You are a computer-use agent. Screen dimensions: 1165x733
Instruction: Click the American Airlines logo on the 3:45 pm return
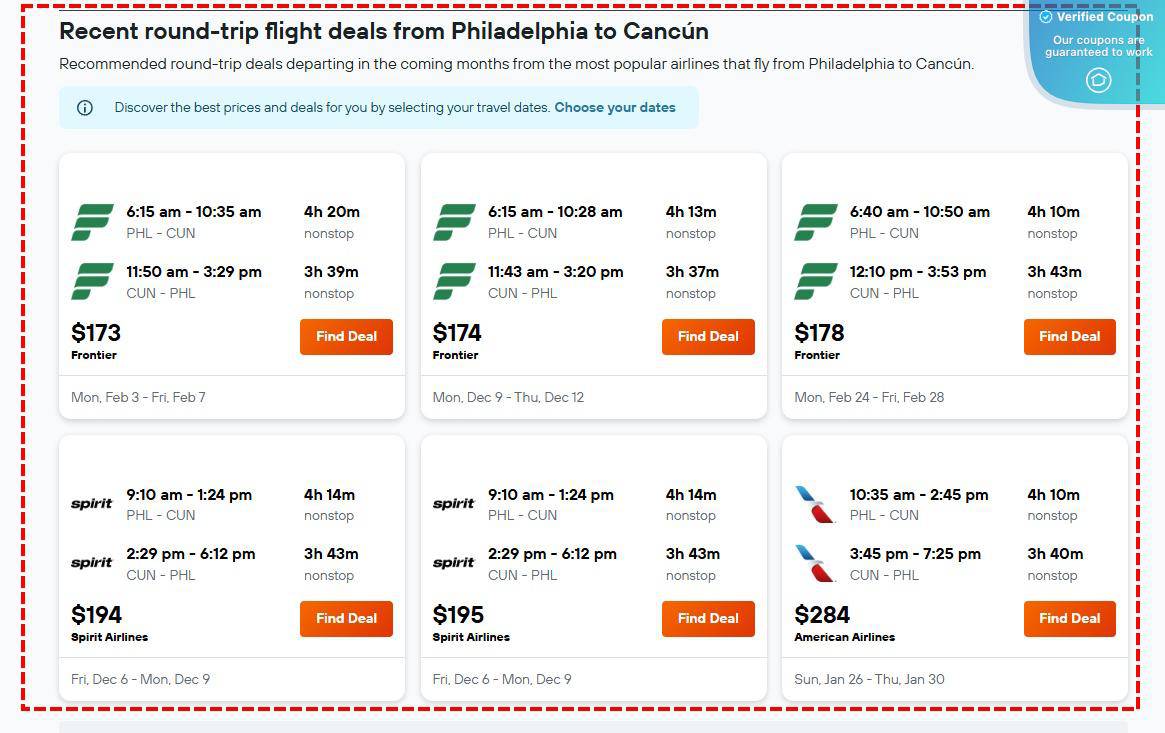[x=815, y=563]
